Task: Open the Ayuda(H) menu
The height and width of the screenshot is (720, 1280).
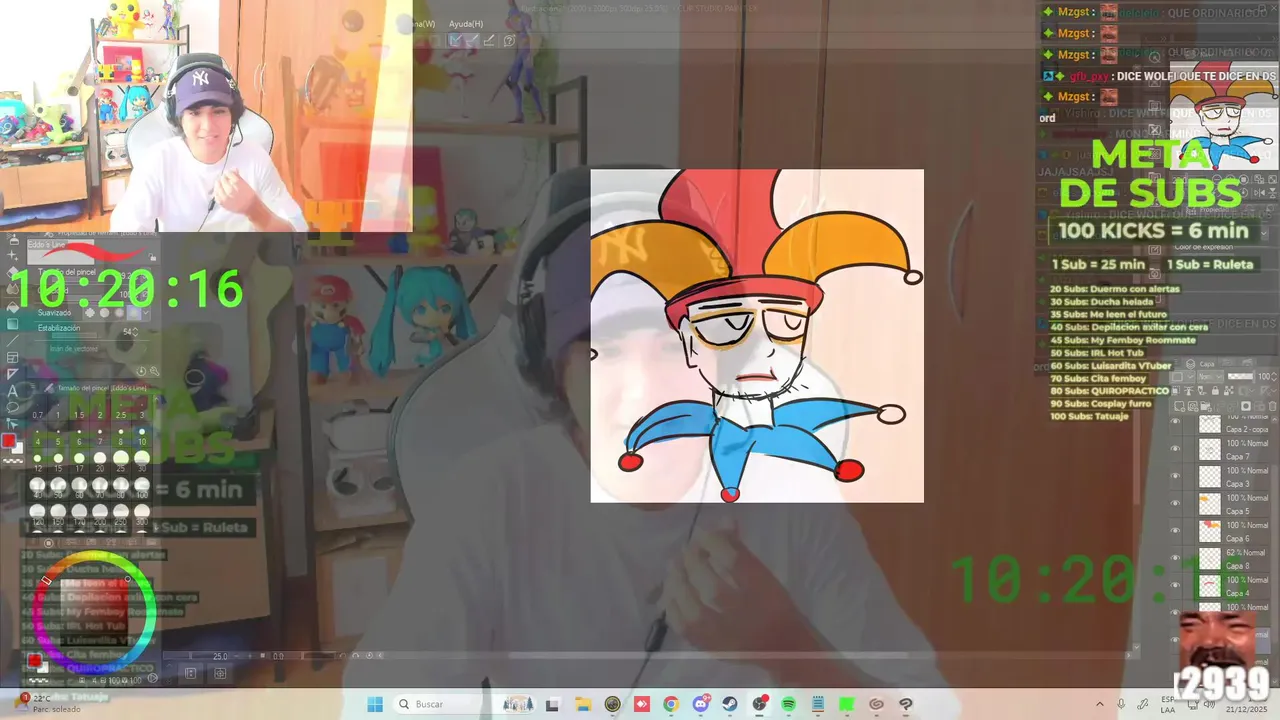Action: pos(466,24)
